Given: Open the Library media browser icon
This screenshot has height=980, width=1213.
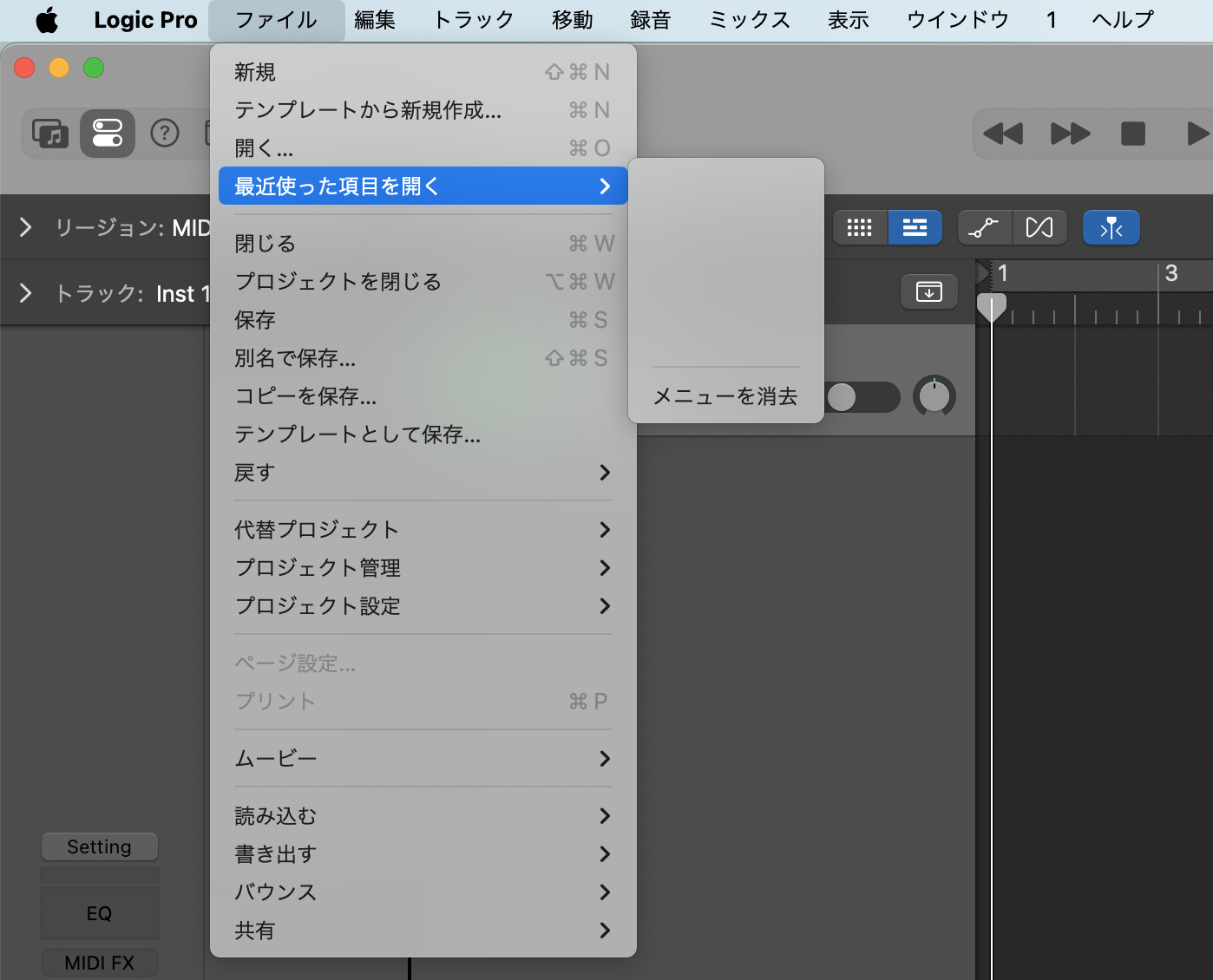Looking at the screenshot, I should tap(50, 134).
